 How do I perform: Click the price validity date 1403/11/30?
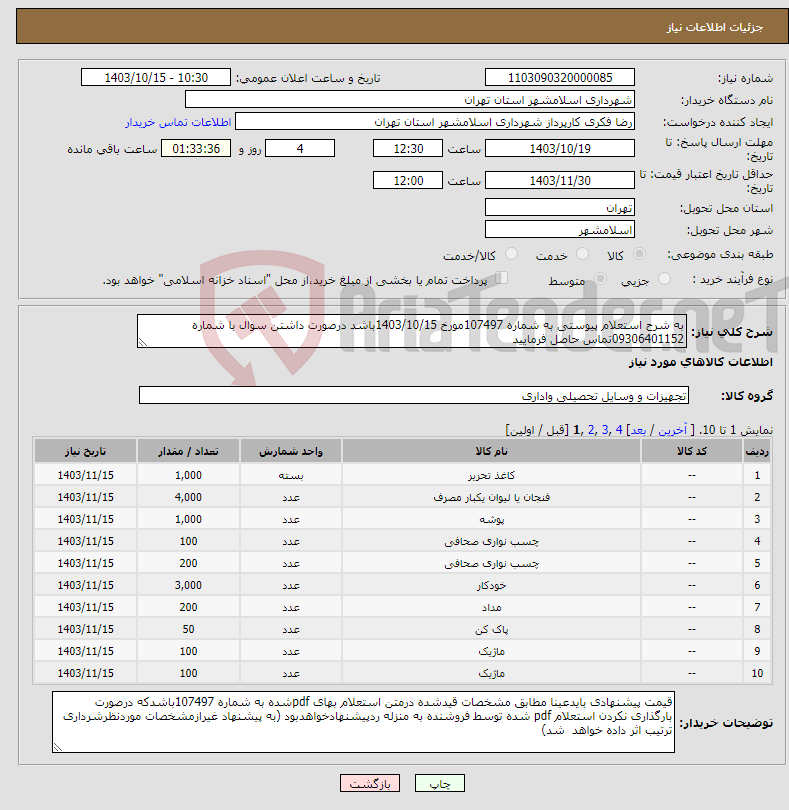tap(560, 180)
